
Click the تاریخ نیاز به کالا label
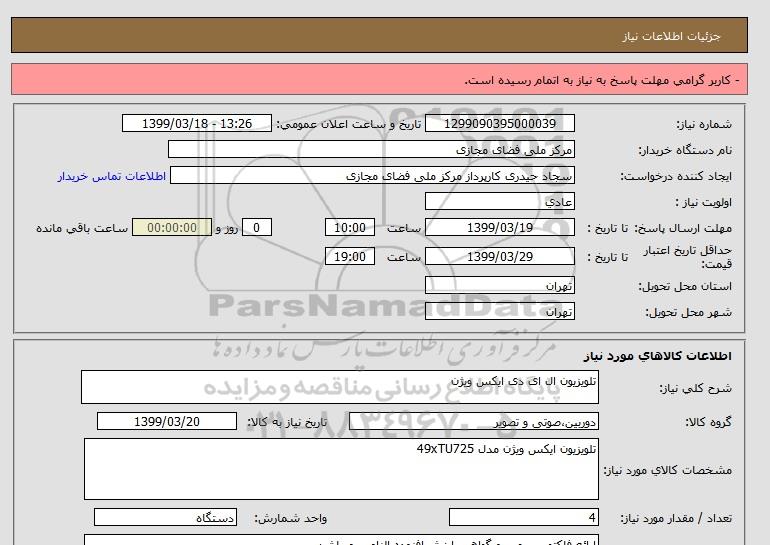click(287, 422)
